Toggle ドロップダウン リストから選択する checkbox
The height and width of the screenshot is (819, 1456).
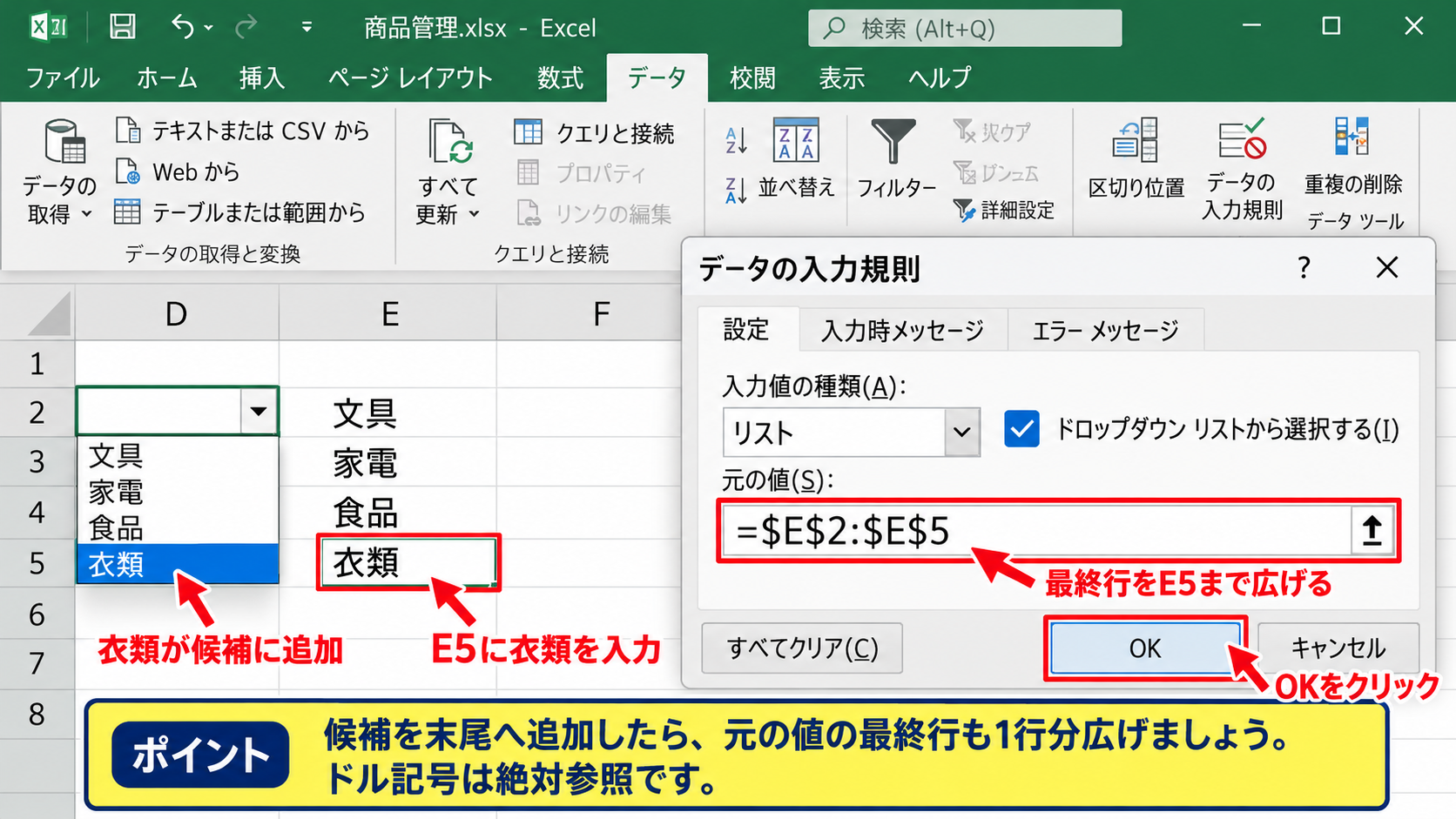tap(1021, 429)
